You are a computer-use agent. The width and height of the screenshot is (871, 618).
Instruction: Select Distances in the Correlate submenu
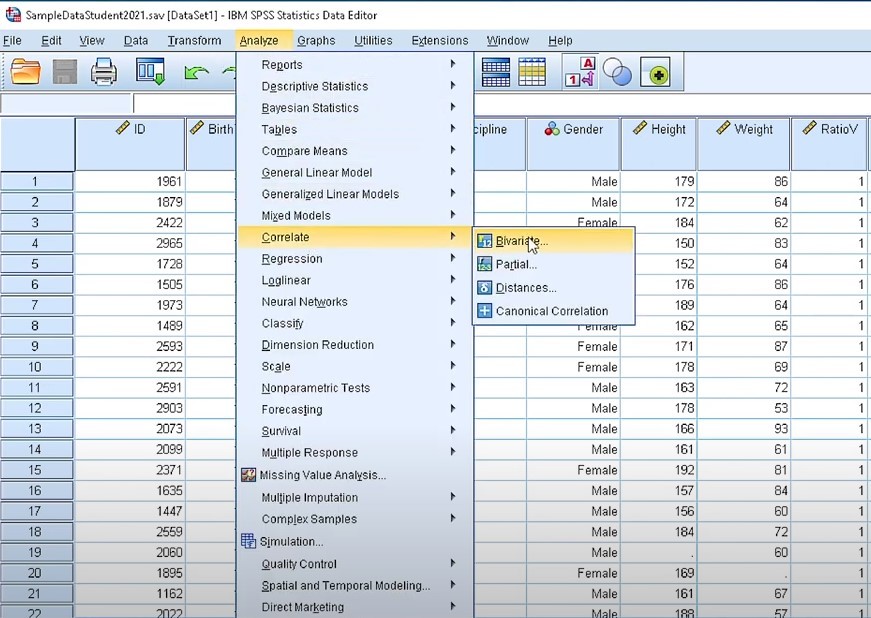click(553, 288)
